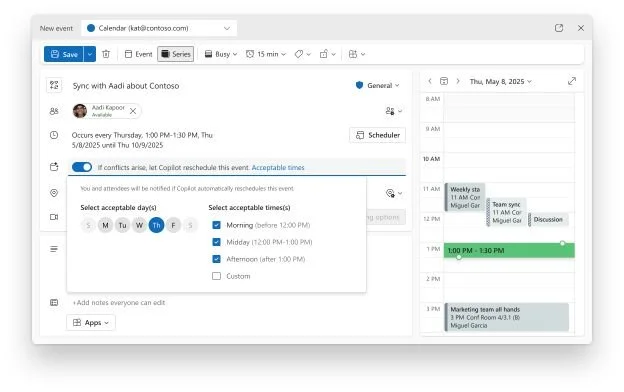Image resolution: width=624 pixels, height=392 pixels.
Task: Toggle Thursday as acceptable day
Action: tap(156, 225)
